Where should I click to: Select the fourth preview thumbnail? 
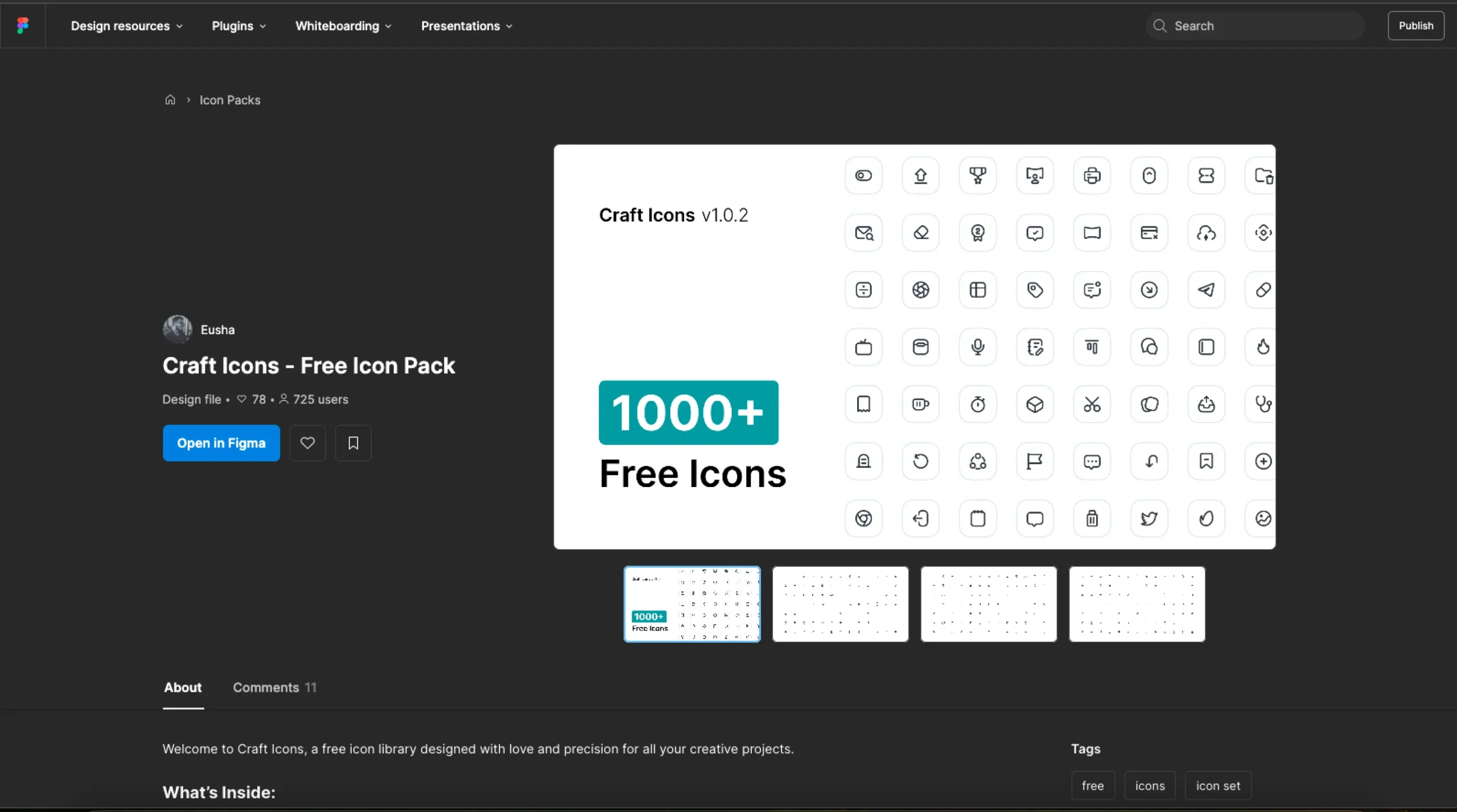pos(1137,604)
